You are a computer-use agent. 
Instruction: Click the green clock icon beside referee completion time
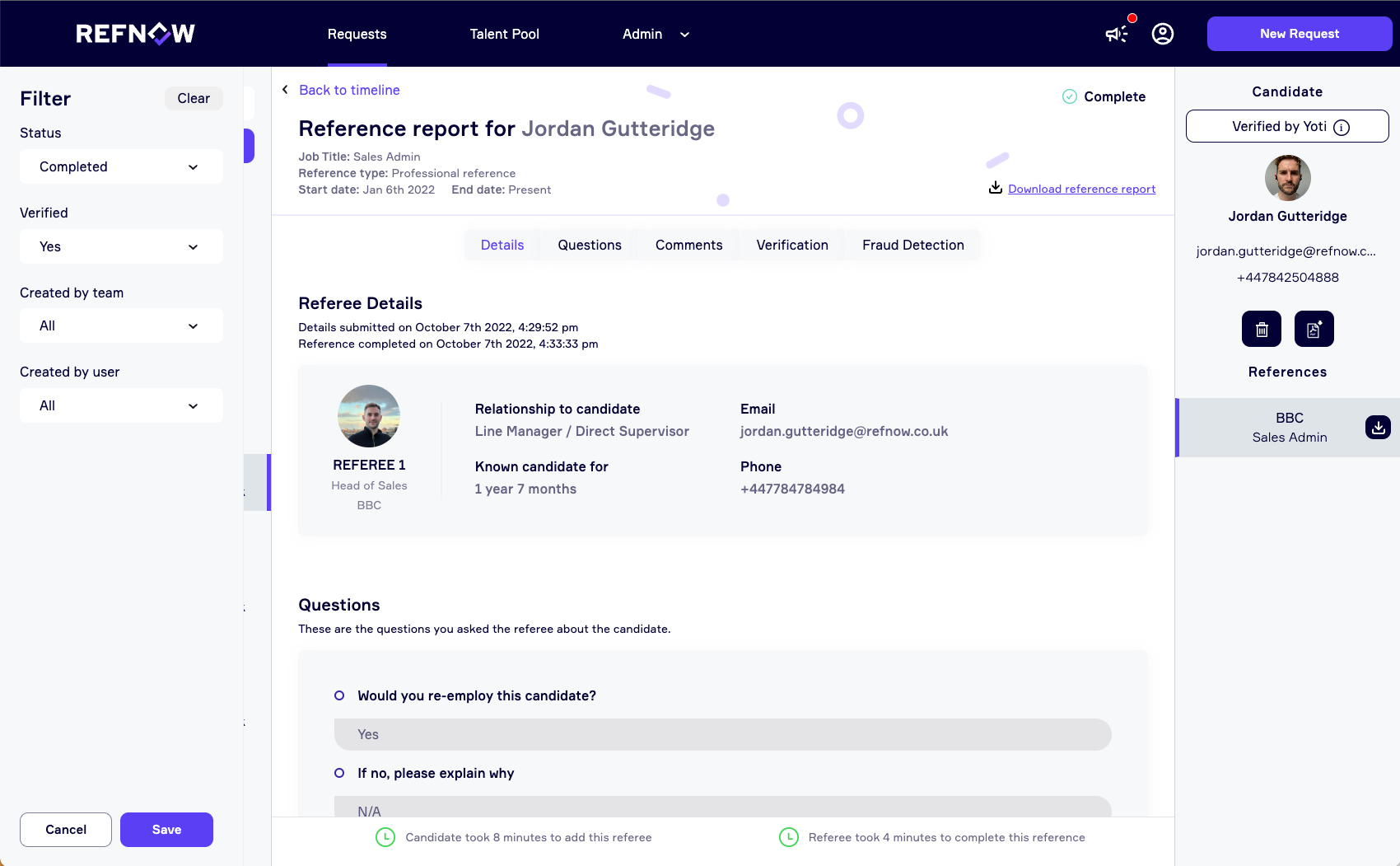point(788,837)
